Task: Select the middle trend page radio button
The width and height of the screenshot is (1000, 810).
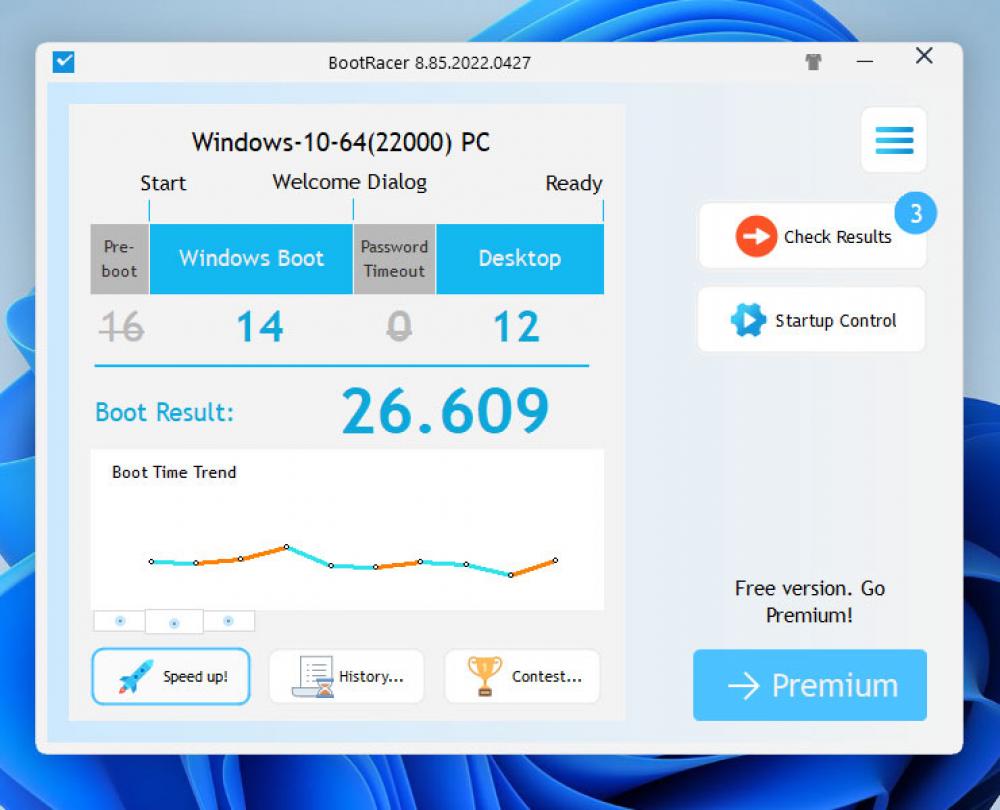Action: pyautogui.click(x=172, y=621)
